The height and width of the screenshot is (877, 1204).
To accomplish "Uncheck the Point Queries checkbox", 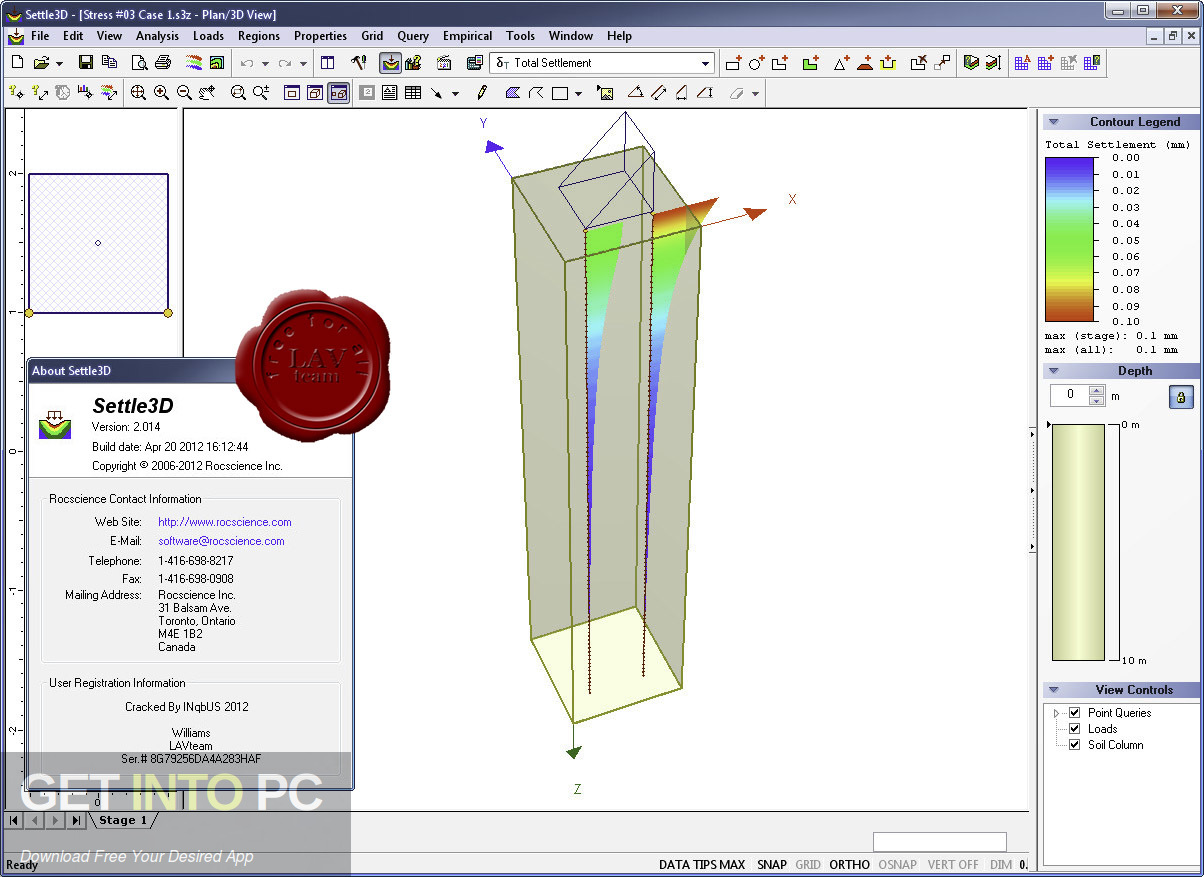I will (1075, 713).
